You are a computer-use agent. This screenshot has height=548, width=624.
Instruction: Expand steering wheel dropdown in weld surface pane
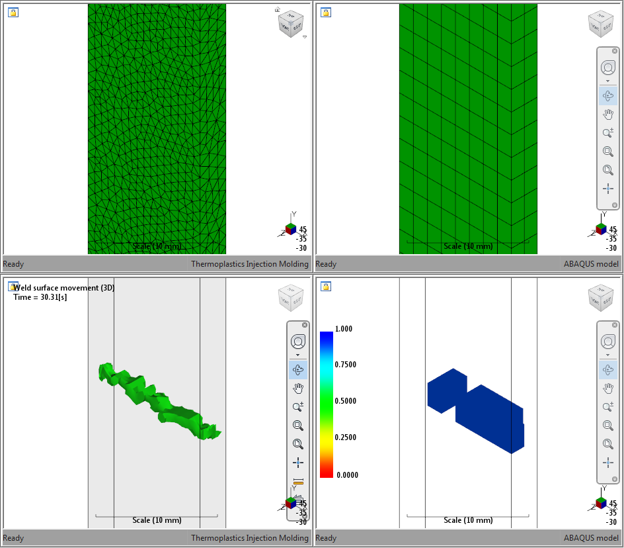(x=298, y=355)
